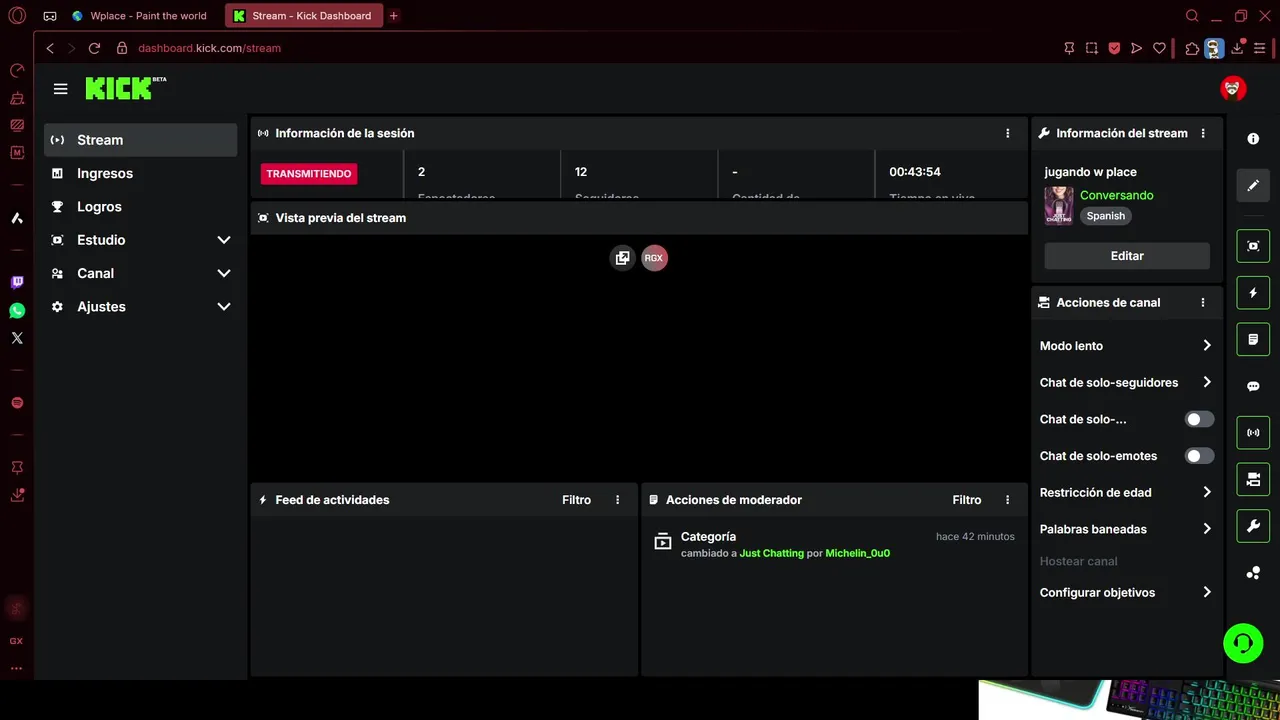The image size is (1280, 720).
Task: Open the hamburger menu beside Kick logo
Action: 60,89
